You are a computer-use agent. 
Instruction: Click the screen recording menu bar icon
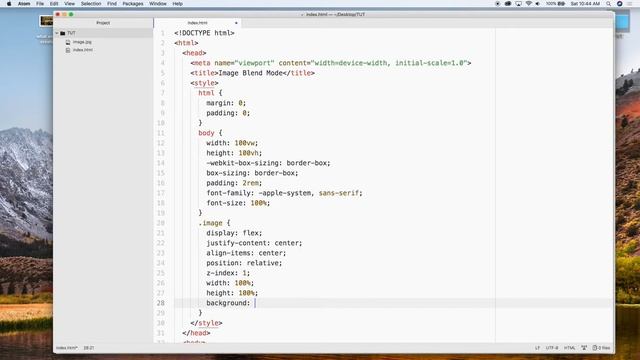498,4
